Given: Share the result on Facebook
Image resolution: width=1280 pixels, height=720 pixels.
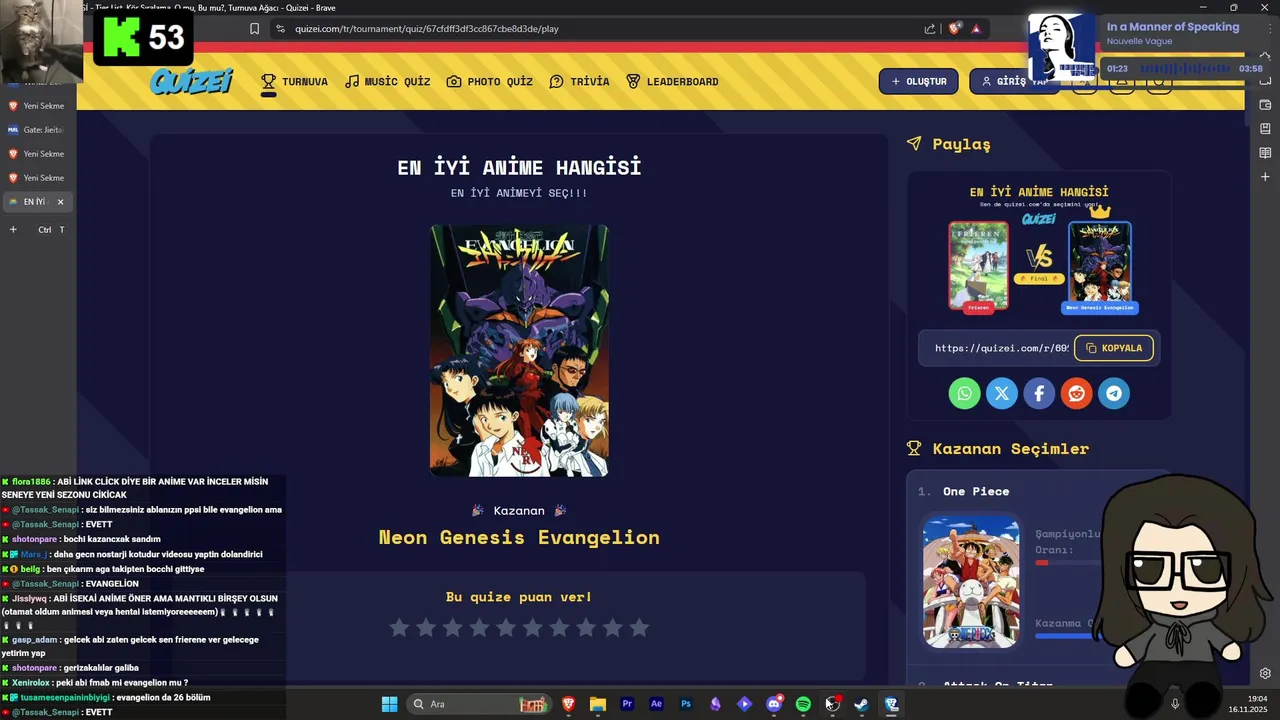Looking at the screenshot, I should [1039, 393].
